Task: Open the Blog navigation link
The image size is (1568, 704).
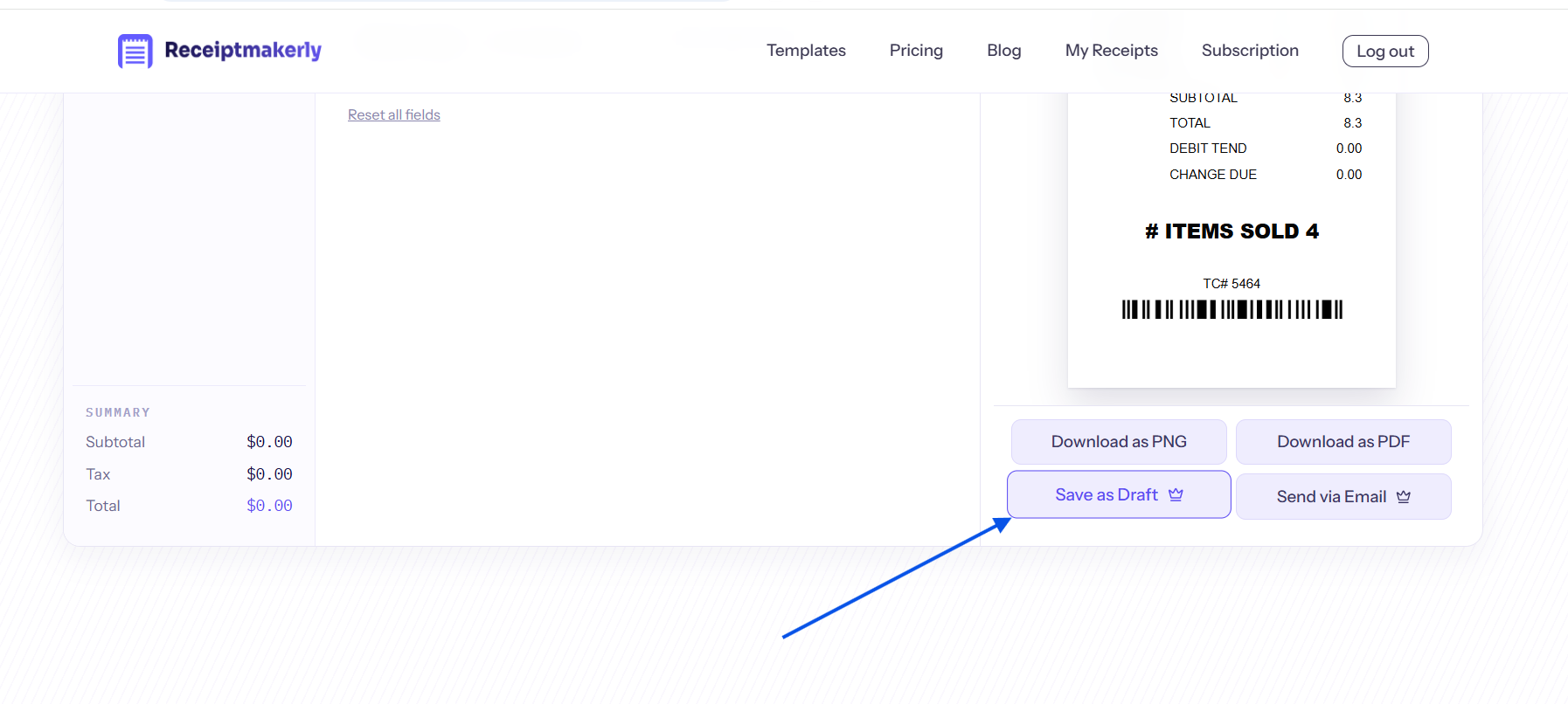Action: click(1004, 51)
